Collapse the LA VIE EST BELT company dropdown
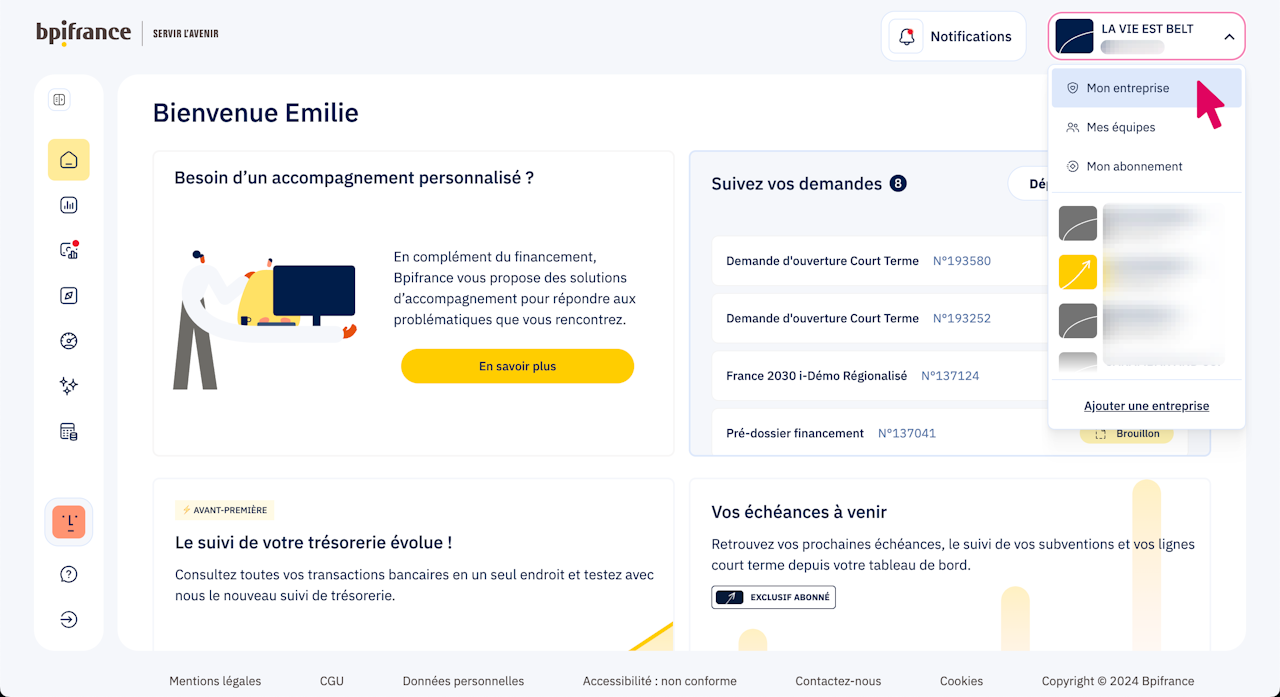Image resolution: width=1280 pixels, height=697 pixels. pos(1229,37)
